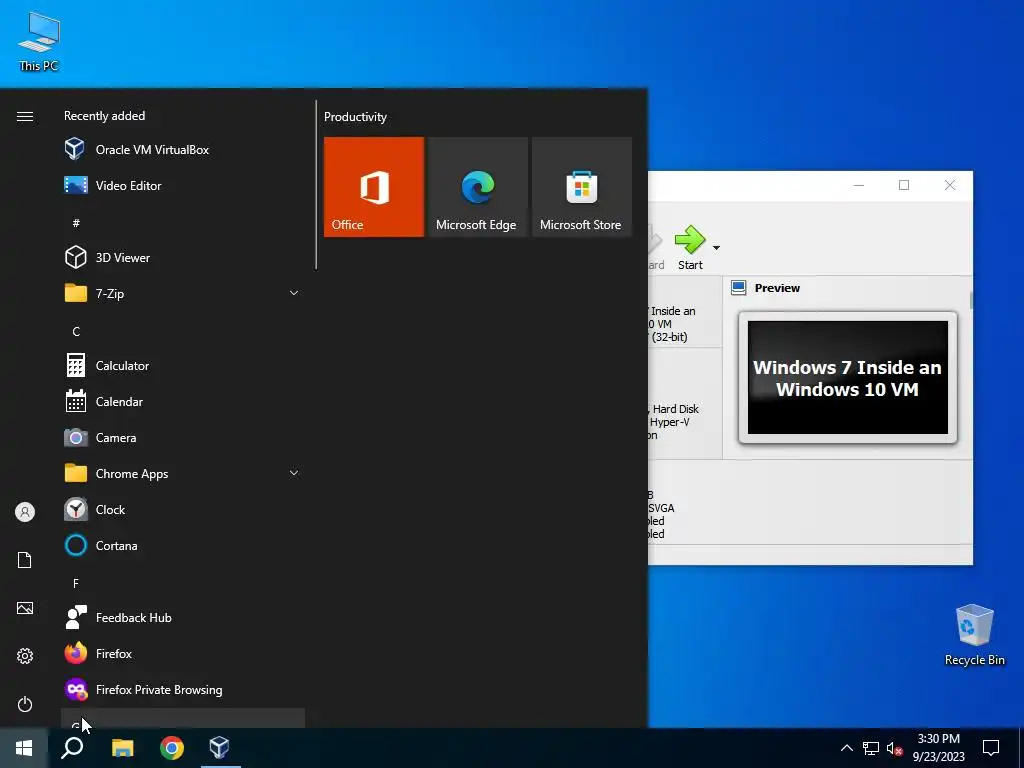1024x768 pixels.
Task: Open the Microsoft Edge tile
Action: point(477,187)
